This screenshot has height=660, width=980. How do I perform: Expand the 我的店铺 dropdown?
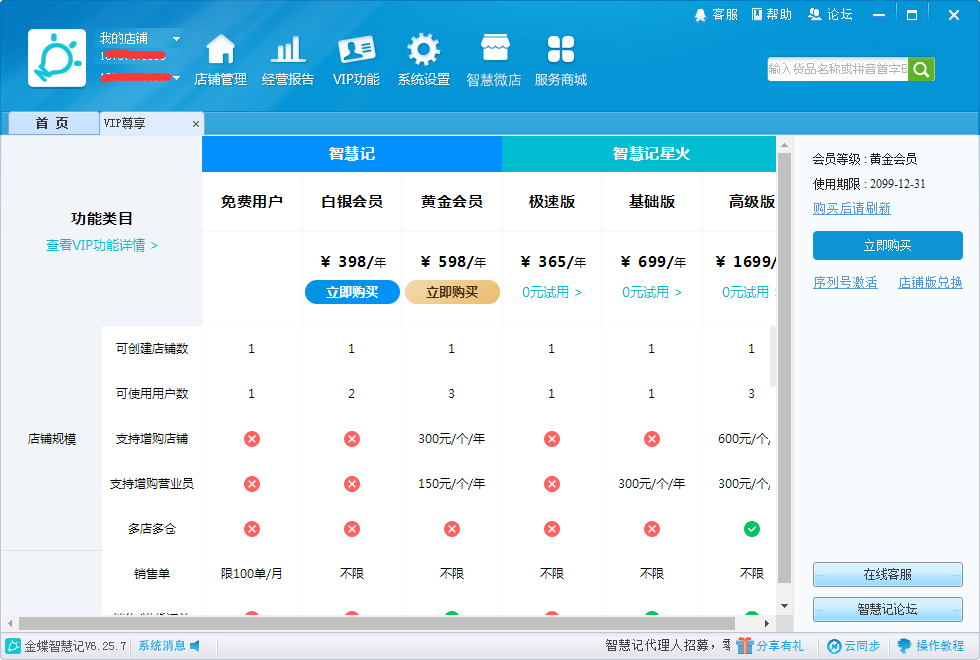176,39
